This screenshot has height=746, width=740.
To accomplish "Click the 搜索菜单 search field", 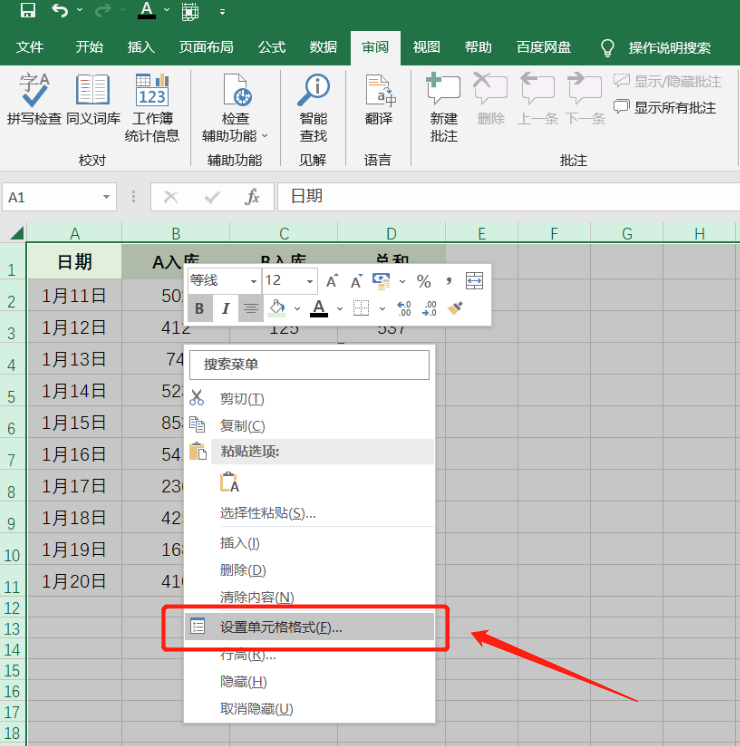I will tap(309, 365).
